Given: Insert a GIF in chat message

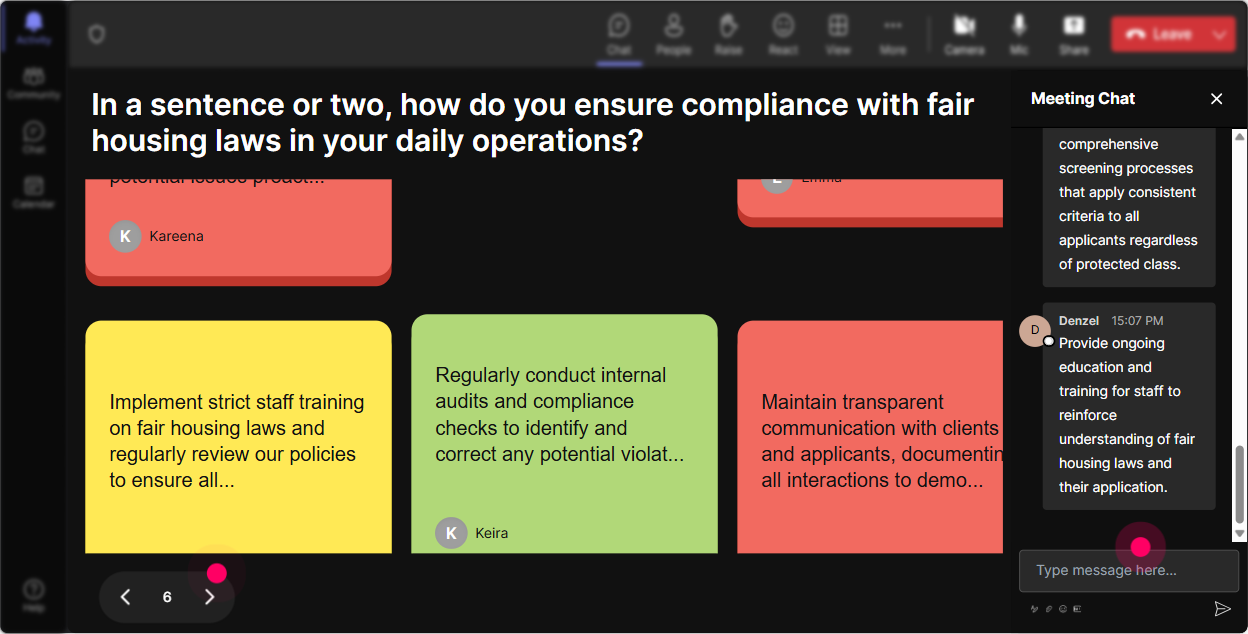Looking at the screenshot, I should (x=1077, y=609).
